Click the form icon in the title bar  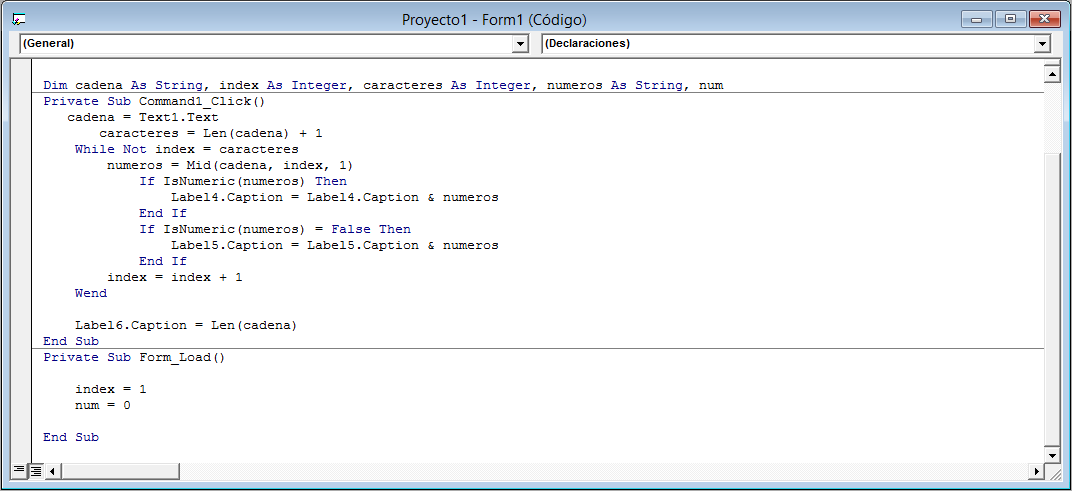tap(19, 19)
